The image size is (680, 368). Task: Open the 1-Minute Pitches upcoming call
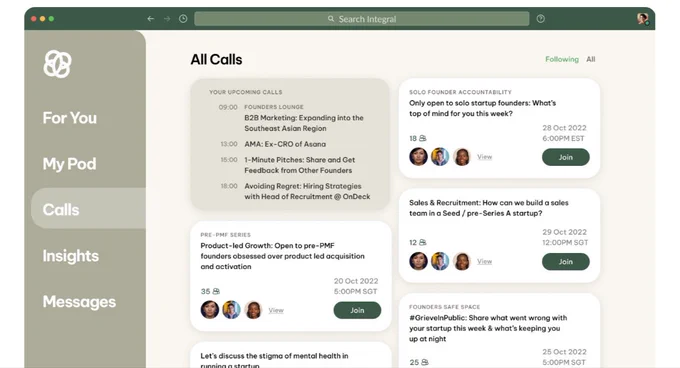point(300,165)
